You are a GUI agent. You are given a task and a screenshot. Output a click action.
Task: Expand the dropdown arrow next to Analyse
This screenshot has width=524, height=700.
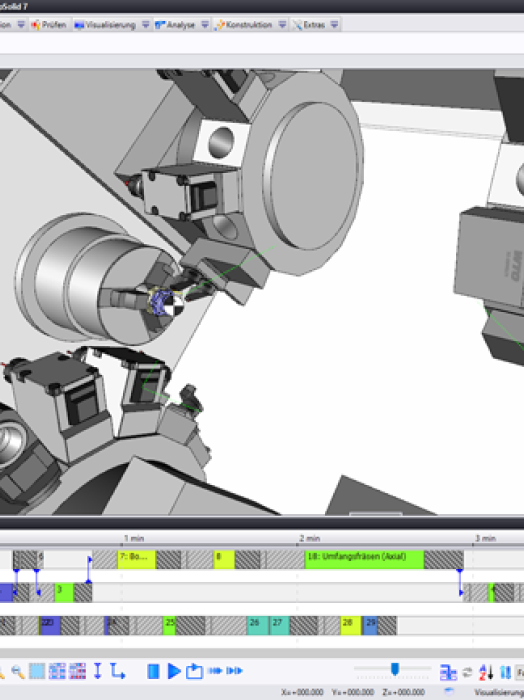coord(205,25)
